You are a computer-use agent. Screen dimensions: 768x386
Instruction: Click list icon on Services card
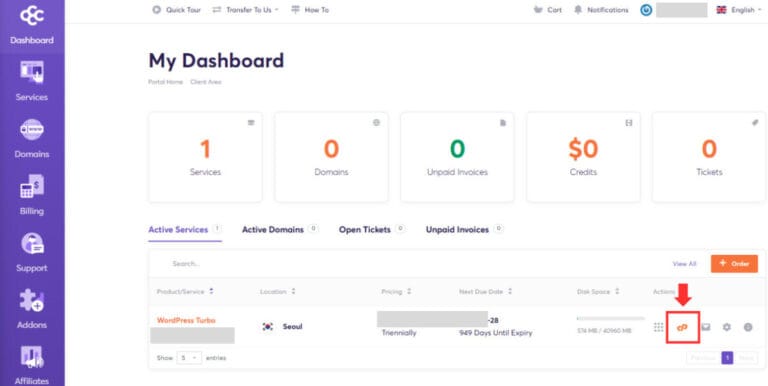tap(251, 123)
